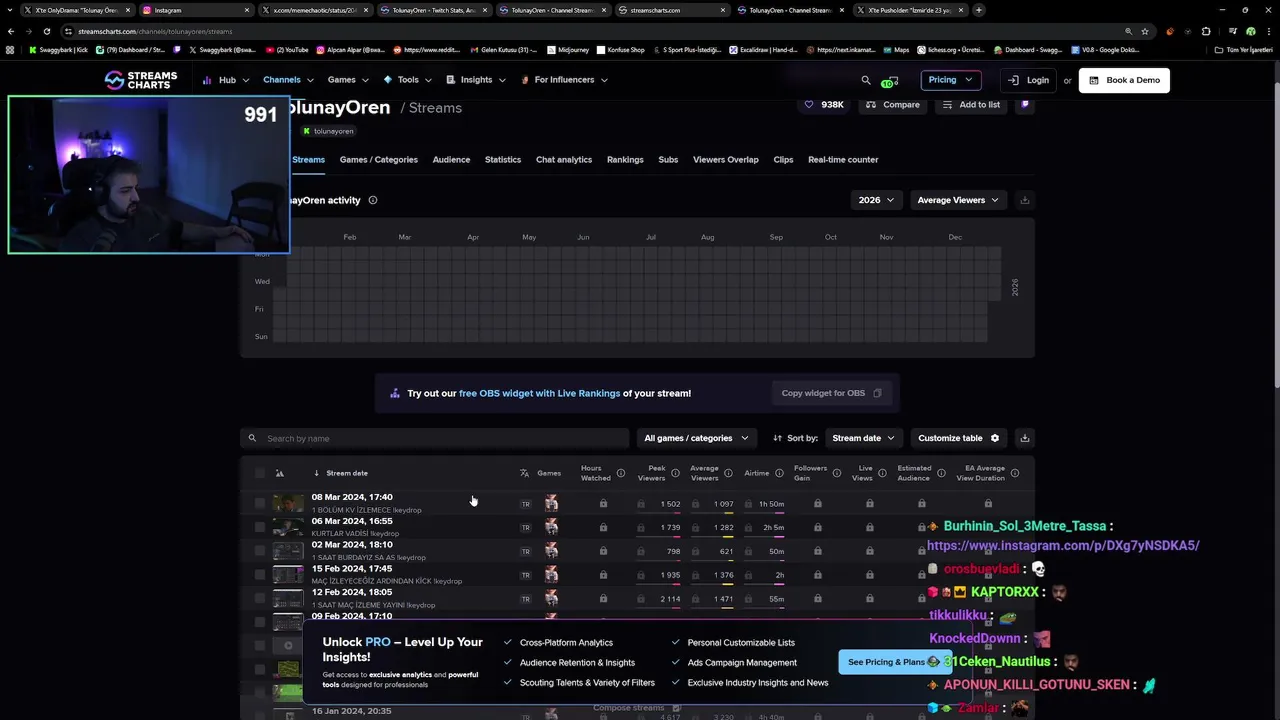Click the Live Views info icon
The image size is (1280, 720).
[x=883, y=473]
